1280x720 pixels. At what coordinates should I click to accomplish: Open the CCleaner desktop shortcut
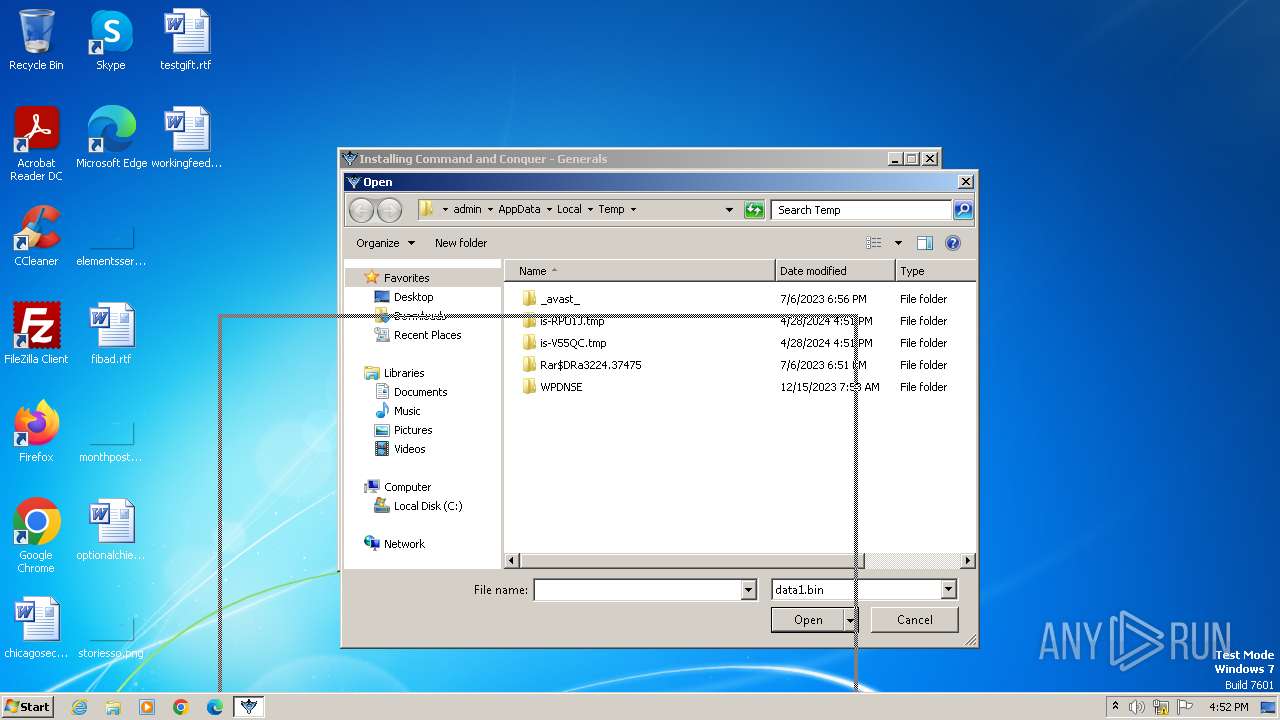36,236
